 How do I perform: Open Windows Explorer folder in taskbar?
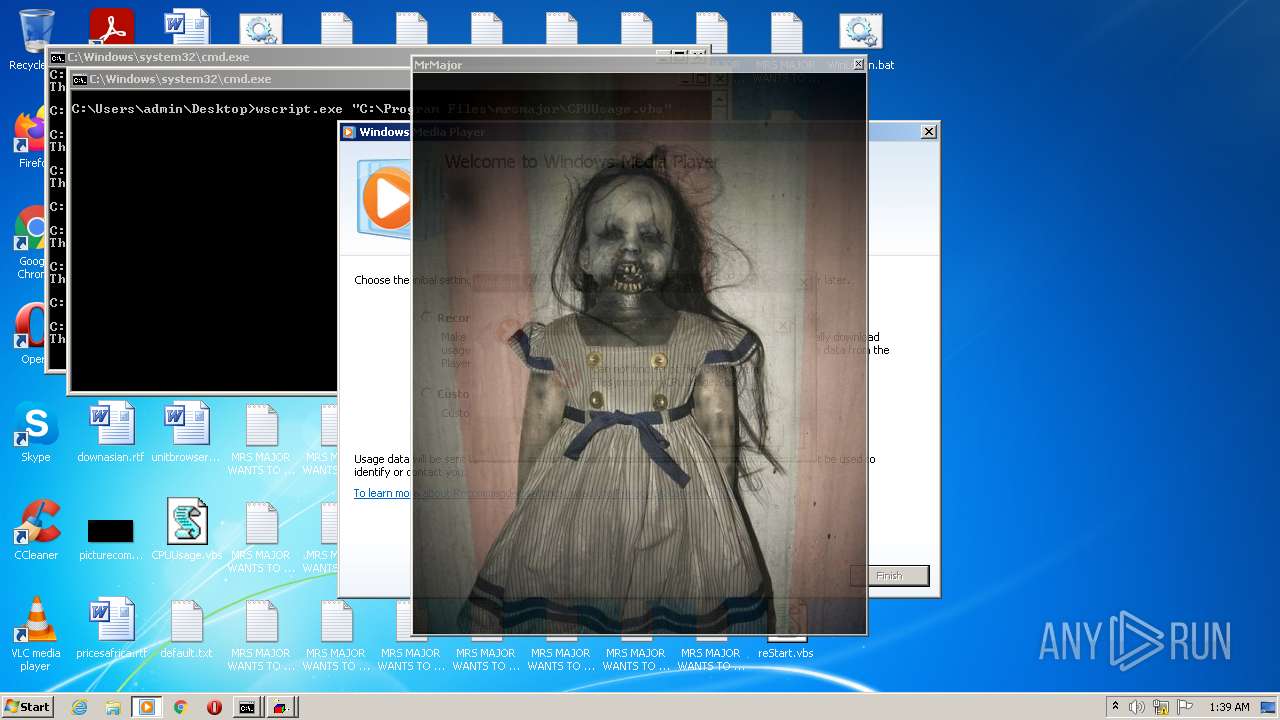click(x=113, y=707)
